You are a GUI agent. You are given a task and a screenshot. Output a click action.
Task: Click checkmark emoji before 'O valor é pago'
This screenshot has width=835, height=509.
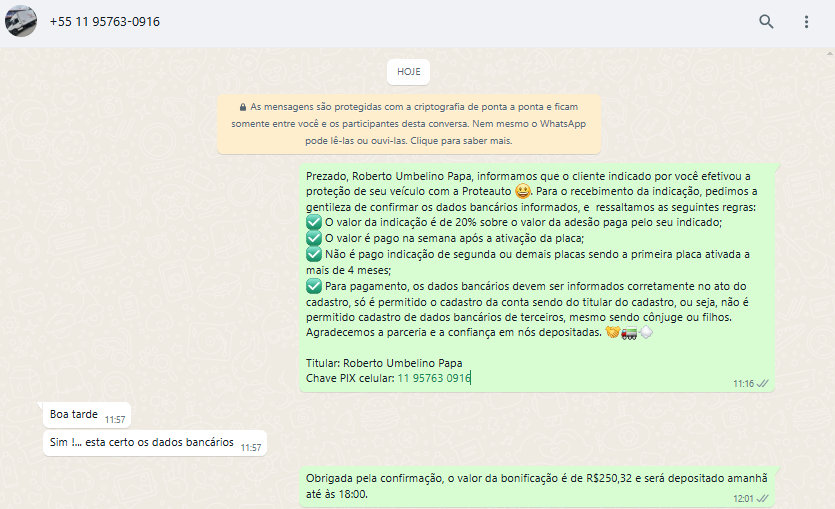click(313, 238)
